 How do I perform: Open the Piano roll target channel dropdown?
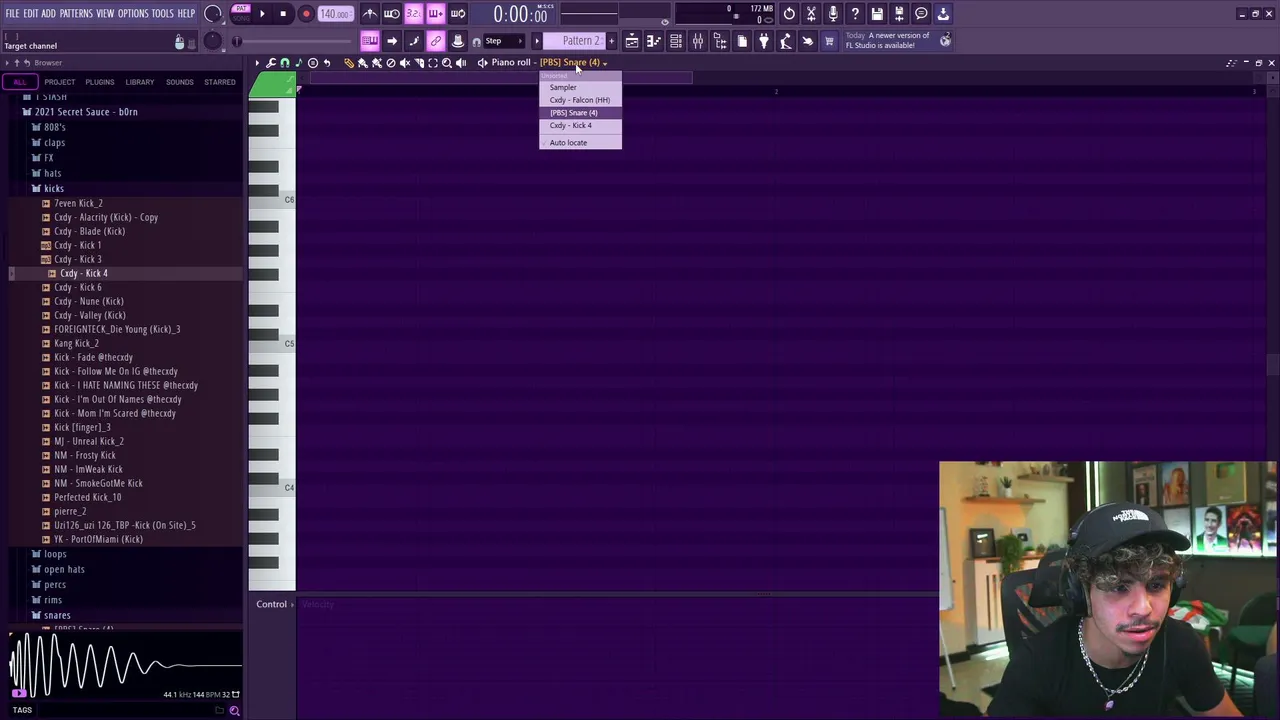(x=573, y=63)
